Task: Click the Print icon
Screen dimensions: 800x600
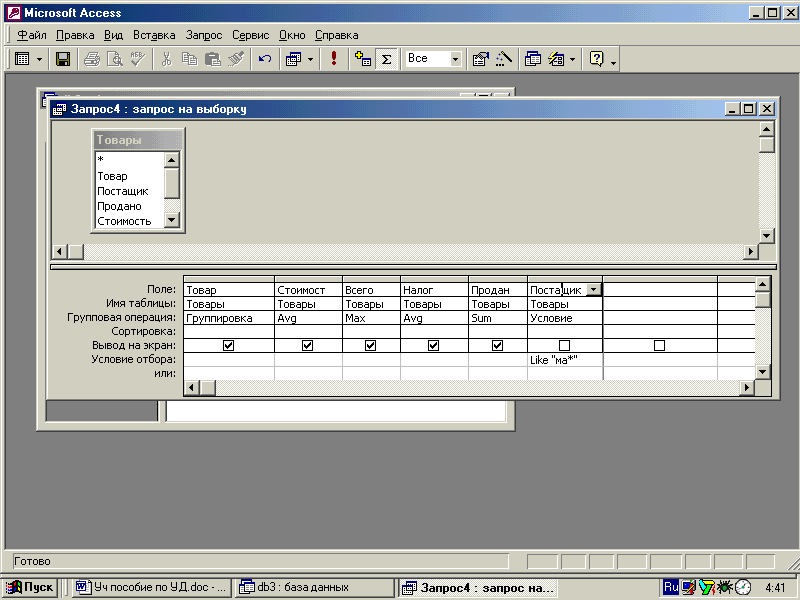Action: (92, 59)
